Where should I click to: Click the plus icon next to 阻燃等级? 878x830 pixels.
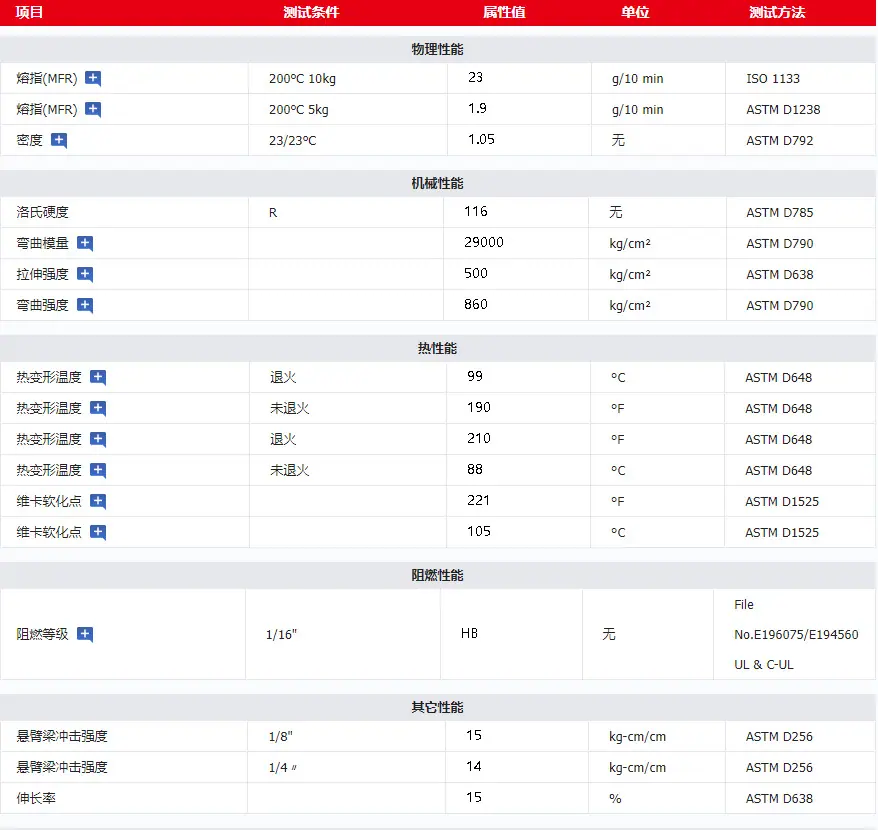coord(85,634)
